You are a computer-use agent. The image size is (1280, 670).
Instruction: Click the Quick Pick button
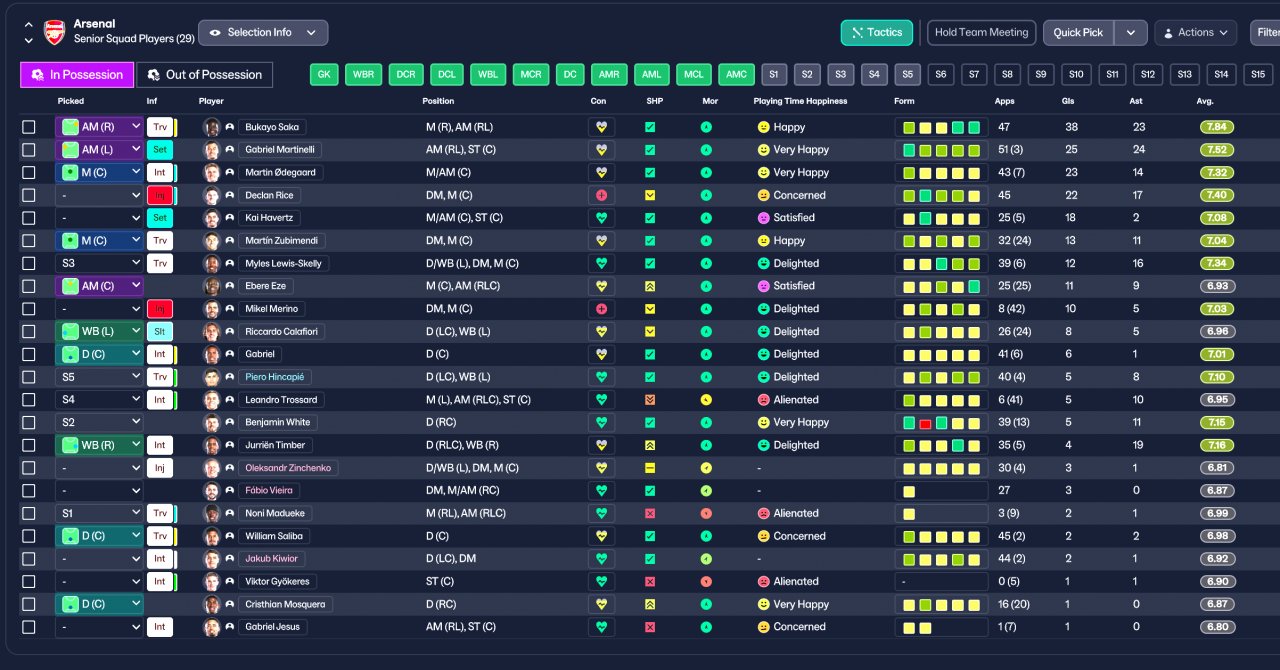point(1079,33)
